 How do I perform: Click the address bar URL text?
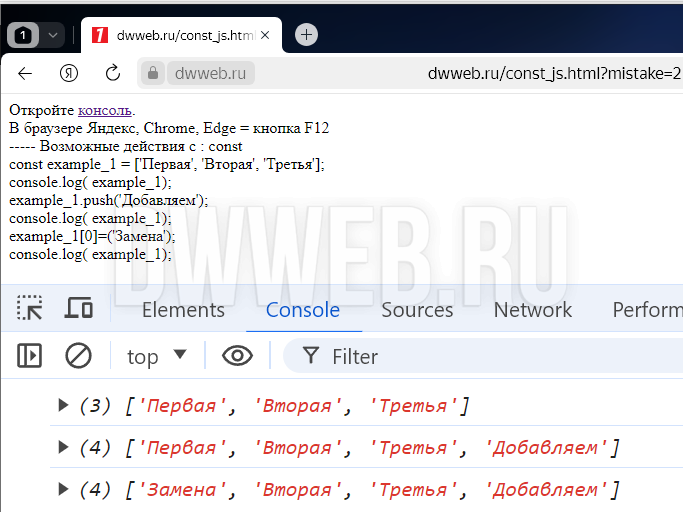click(x=554, y=73)
